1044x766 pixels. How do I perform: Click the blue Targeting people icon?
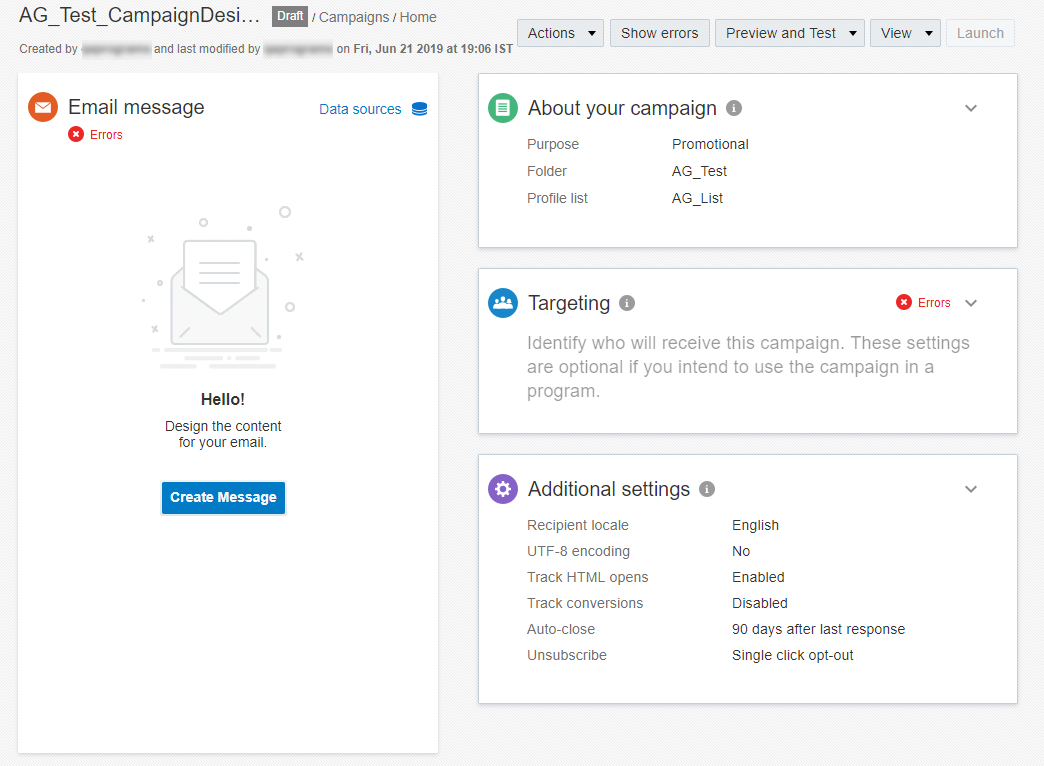pos(503,303)
